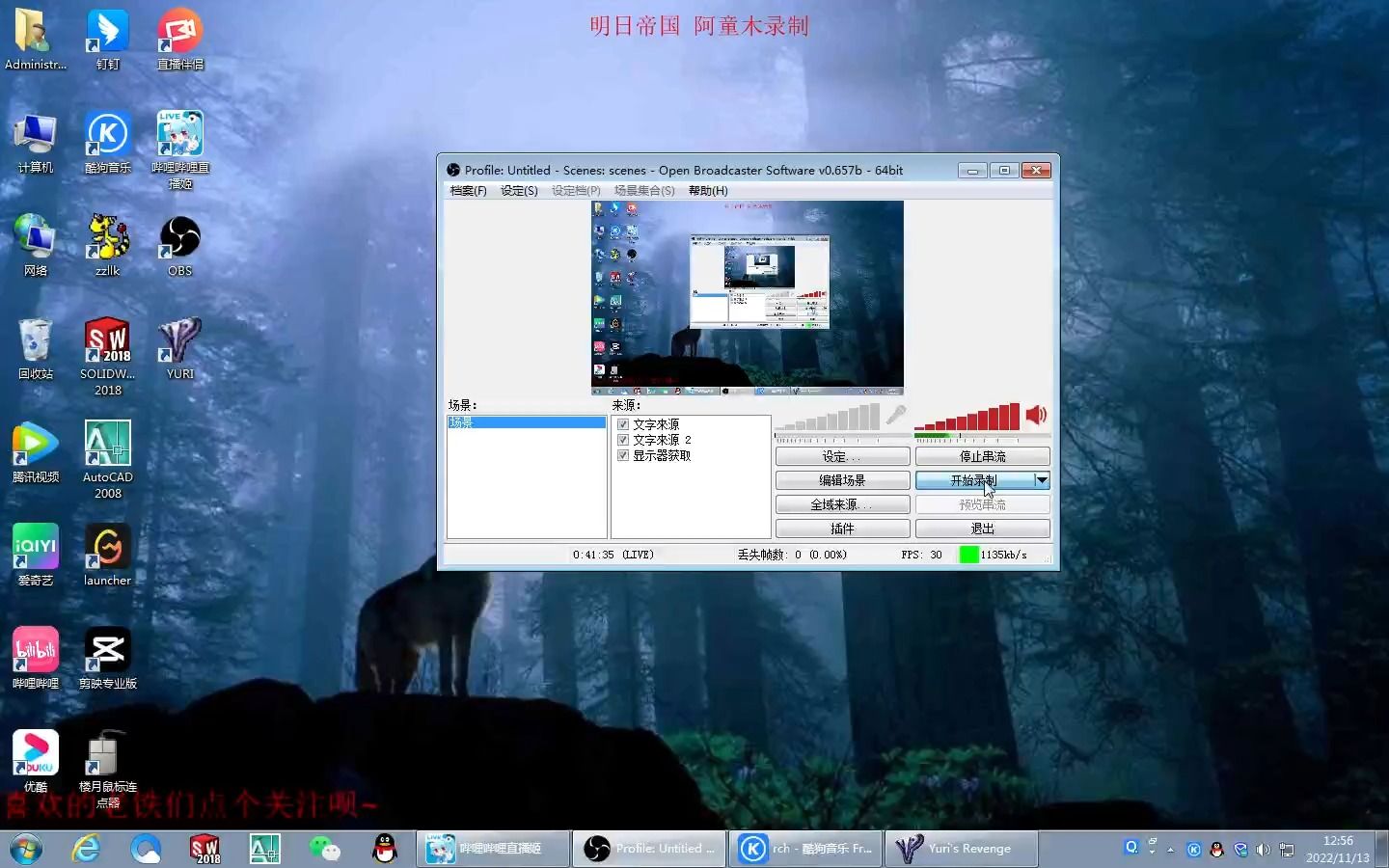Select the 场景 item in scenes list

coord(527,422)
